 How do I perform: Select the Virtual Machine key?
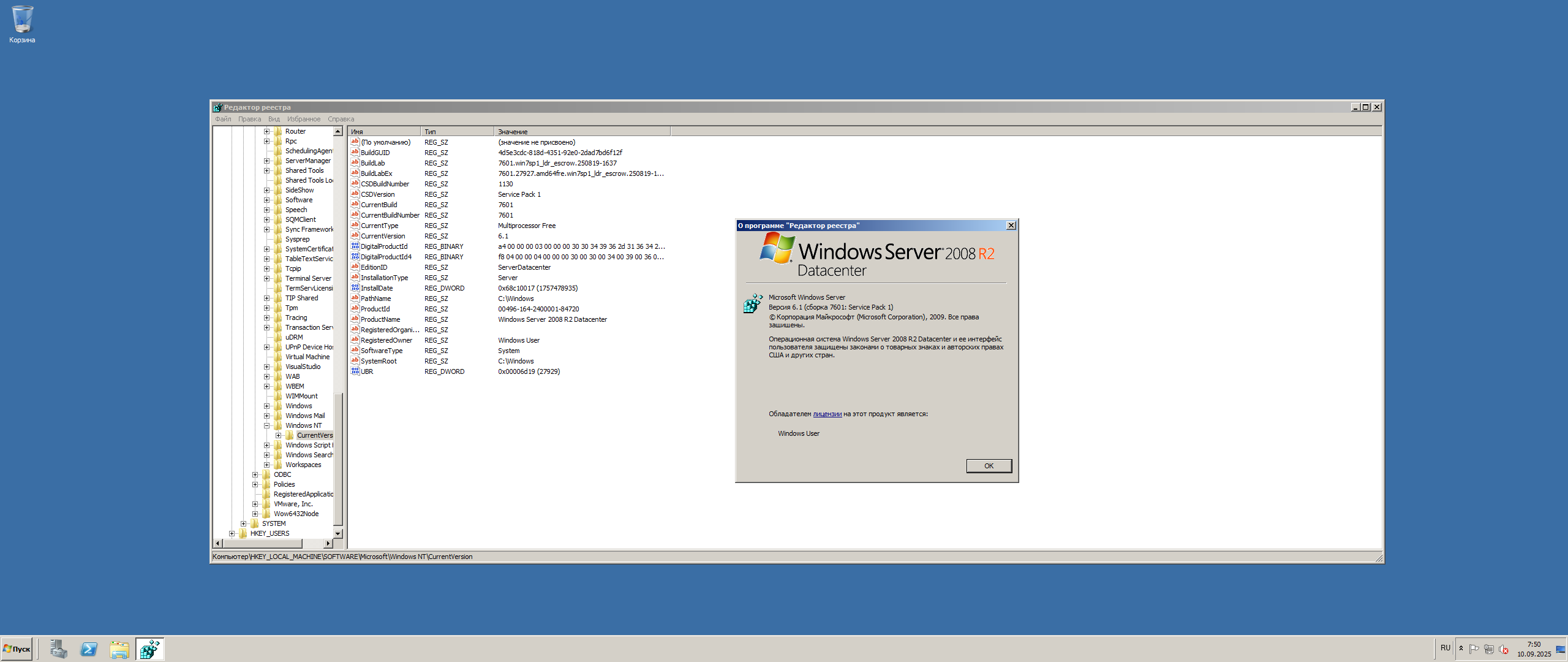pos(307,357)
